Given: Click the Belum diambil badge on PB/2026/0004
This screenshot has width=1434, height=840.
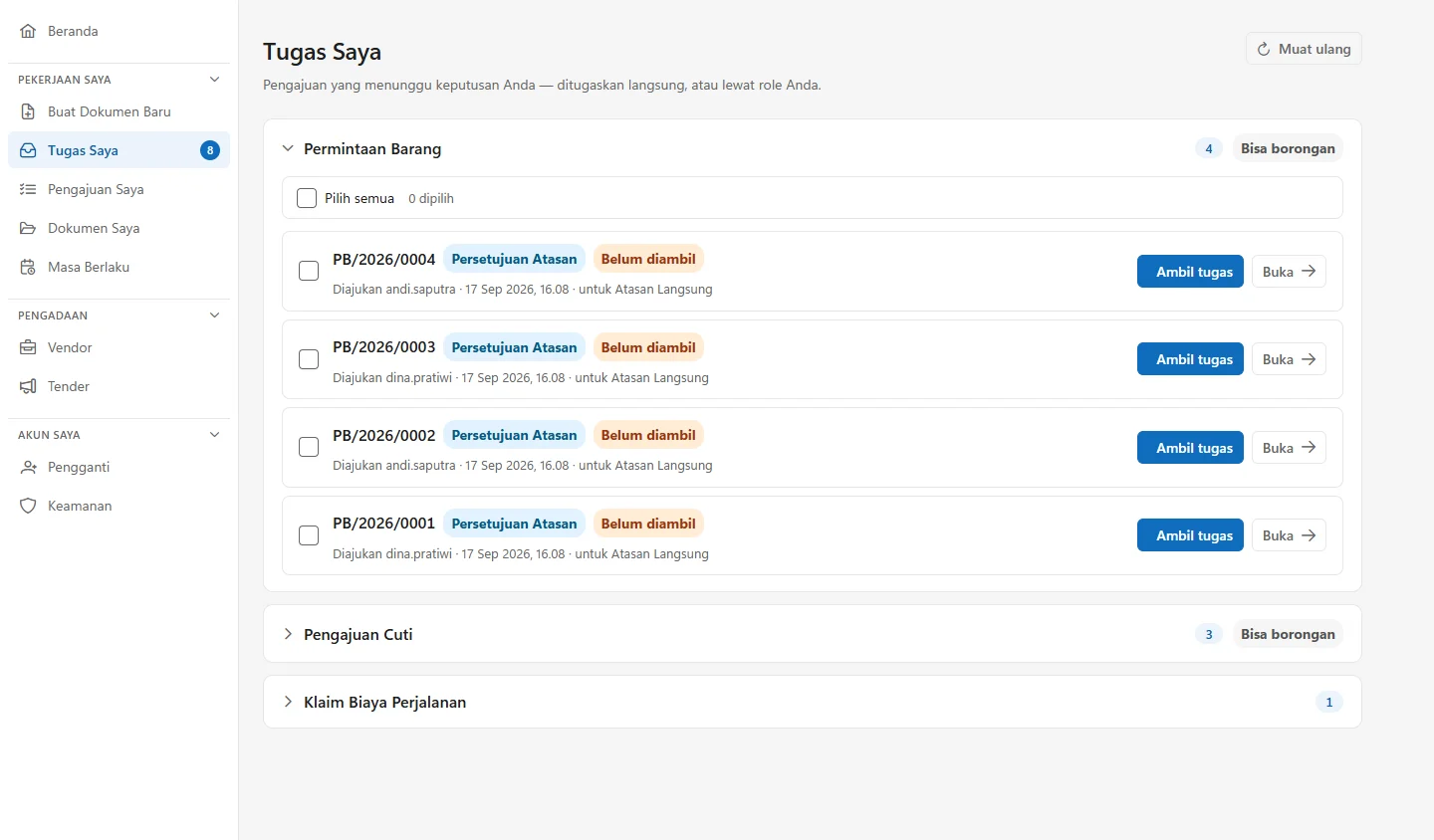Looking at the screenshot, I should point(648,259).
